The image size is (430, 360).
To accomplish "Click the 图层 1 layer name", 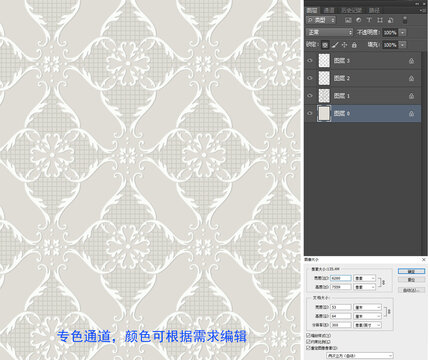I will 342,96.
